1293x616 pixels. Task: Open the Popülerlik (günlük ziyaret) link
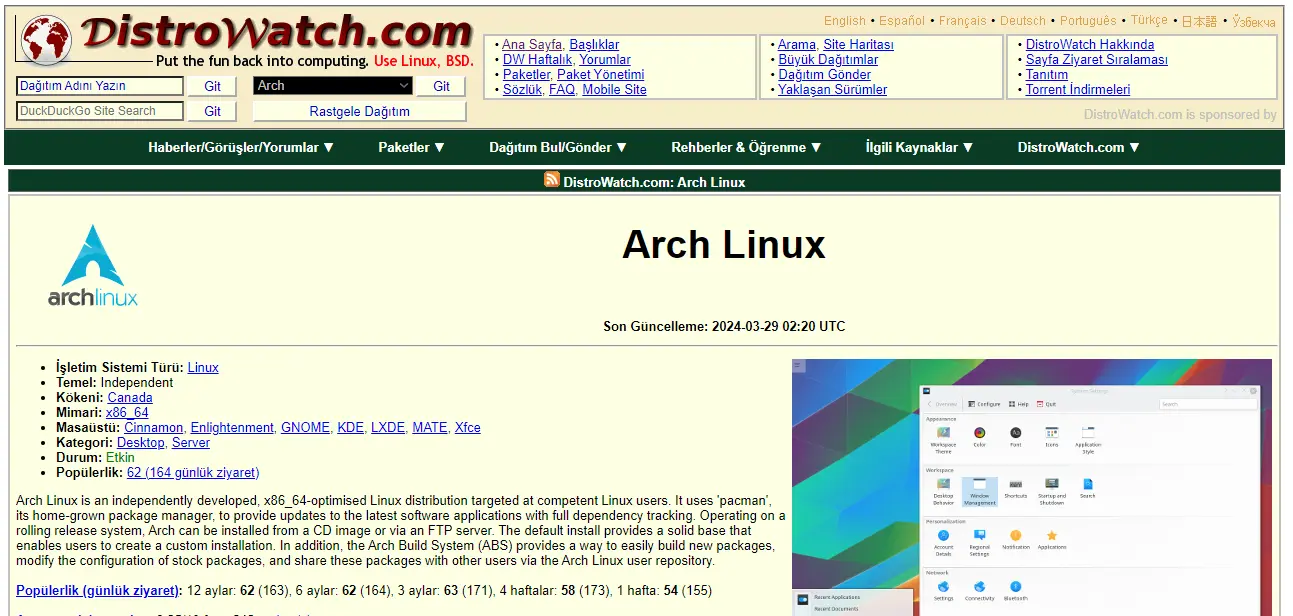click(98, 591)
